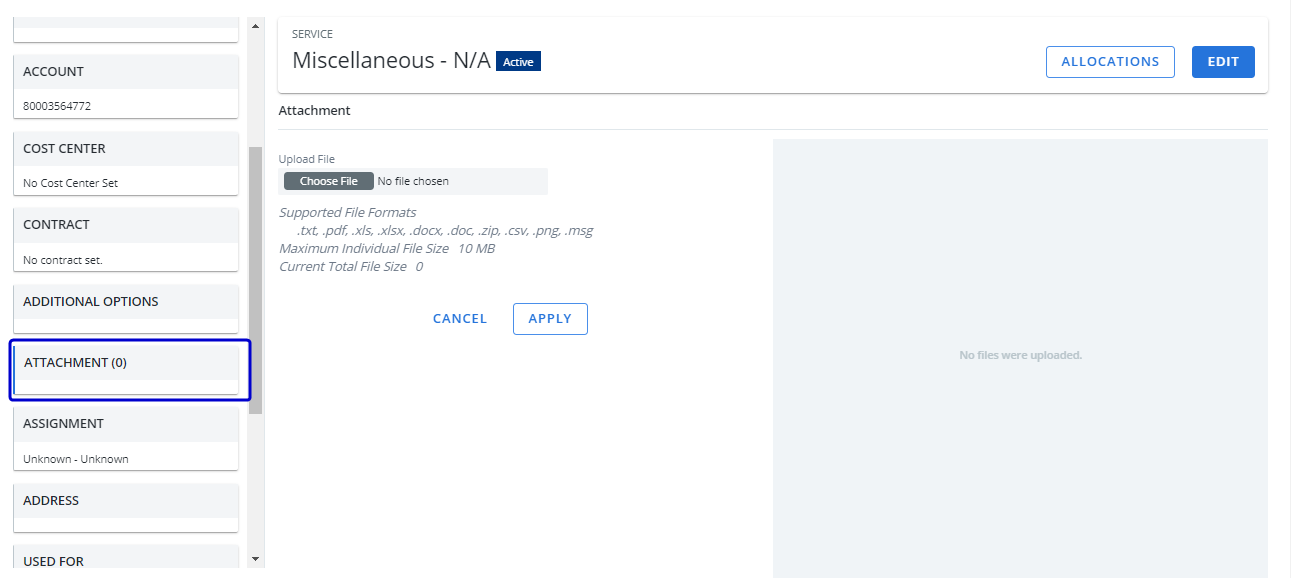Select the Cost Center section
The height and width of the screenshot is (578, 1291).
coord(125,149)
